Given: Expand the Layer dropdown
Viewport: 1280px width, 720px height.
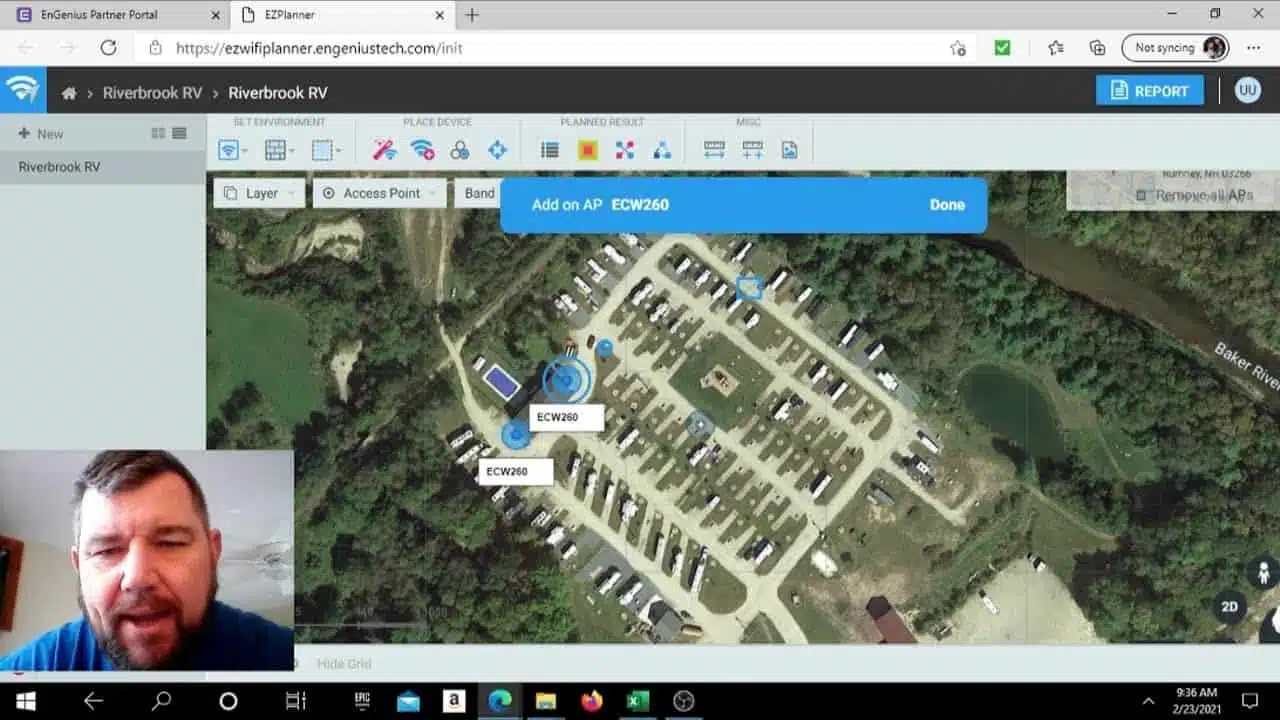Looking at the screenshot, I should click(259, 193).
